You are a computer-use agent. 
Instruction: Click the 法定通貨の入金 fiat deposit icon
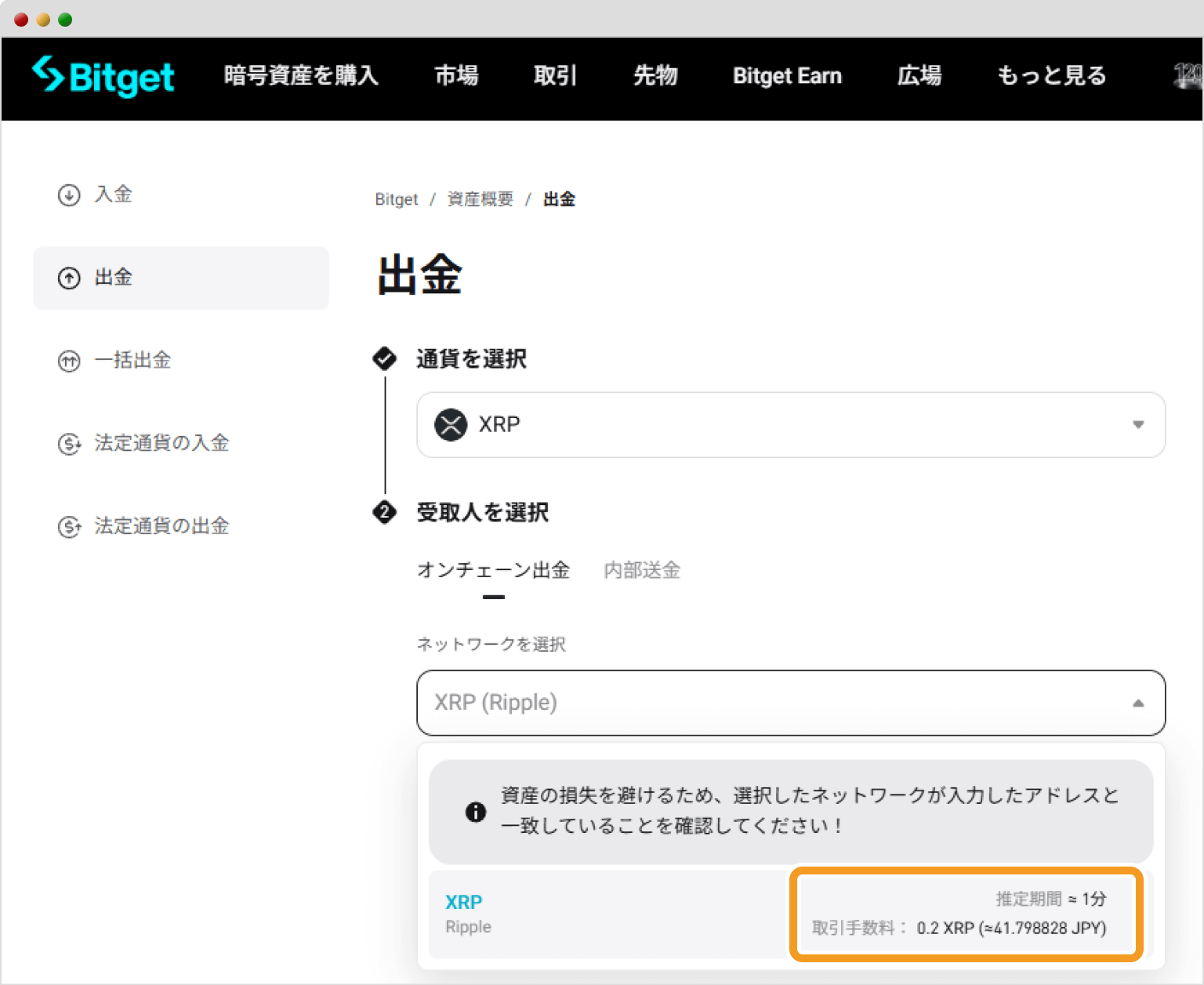(x=69, y=443)
